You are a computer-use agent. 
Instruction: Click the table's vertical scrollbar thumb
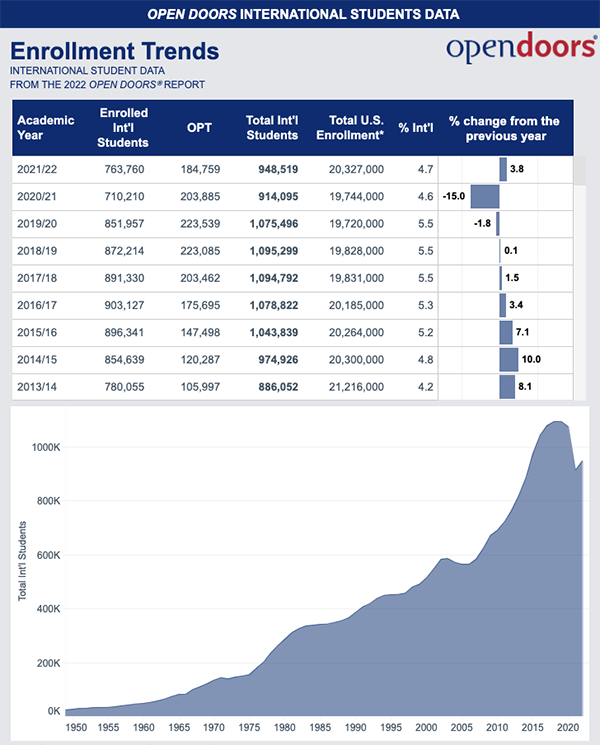(x=580, y=171)
